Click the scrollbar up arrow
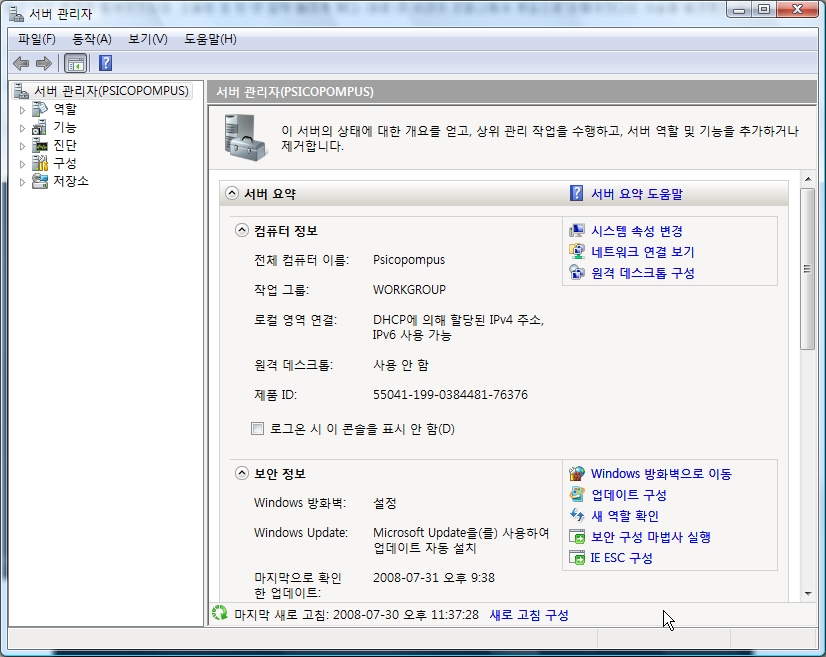The height and width of the screenshot is (657, 826). click(808, 179)
